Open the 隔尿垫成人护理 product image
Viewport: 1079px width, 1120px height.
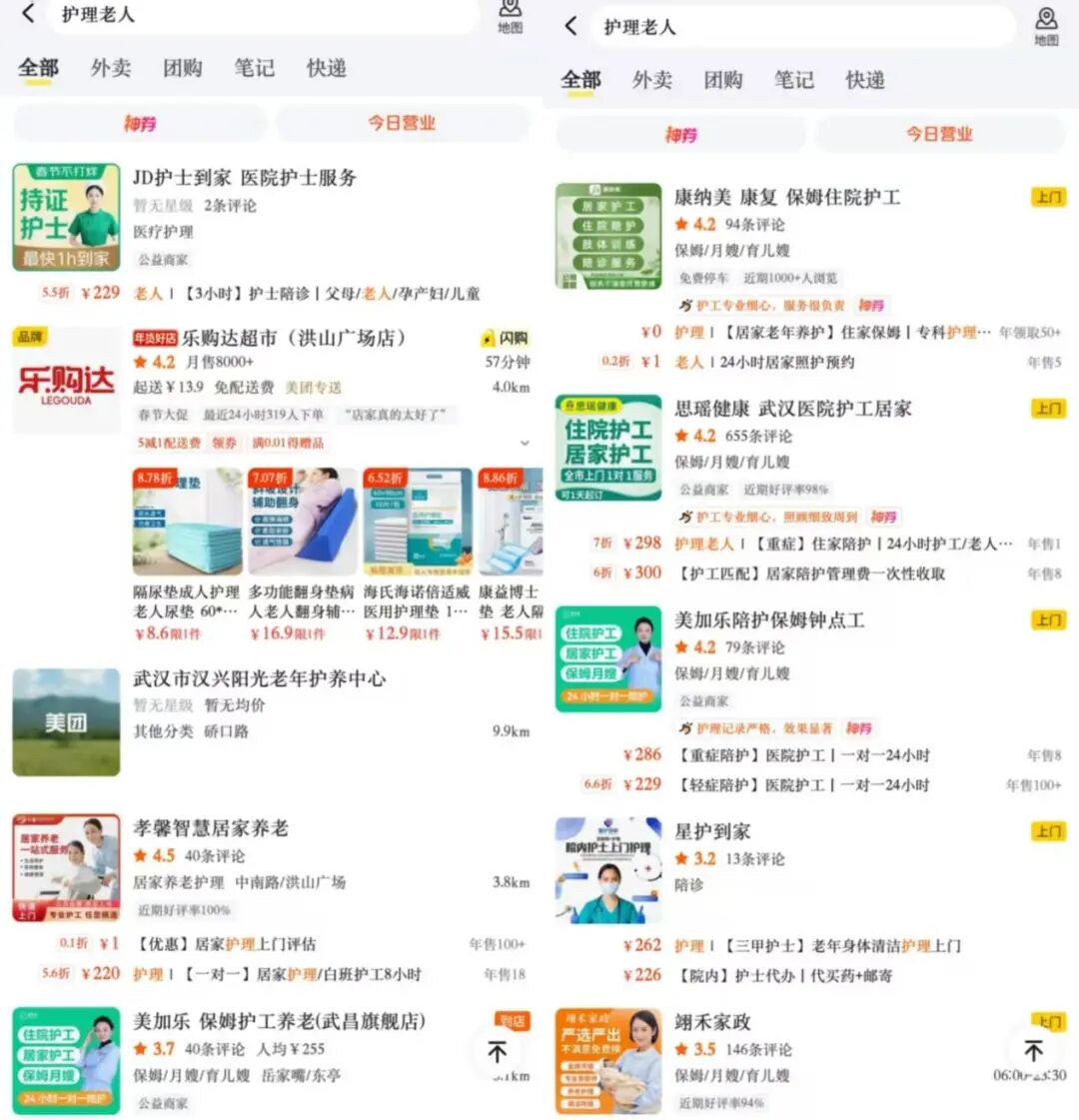click(x=187, y=522)
